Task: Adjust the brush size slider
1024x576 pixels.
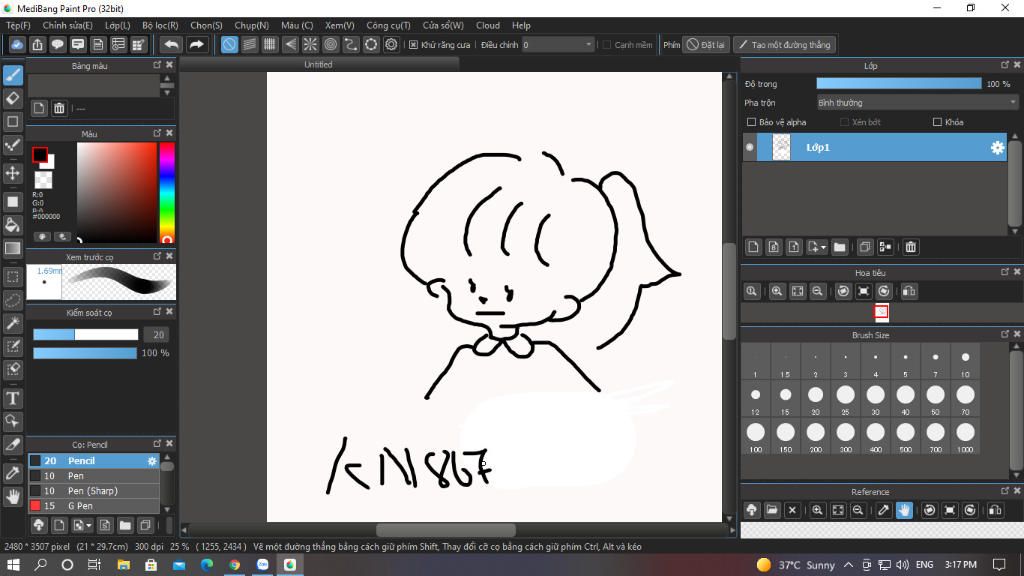Action: click(86, 334)
